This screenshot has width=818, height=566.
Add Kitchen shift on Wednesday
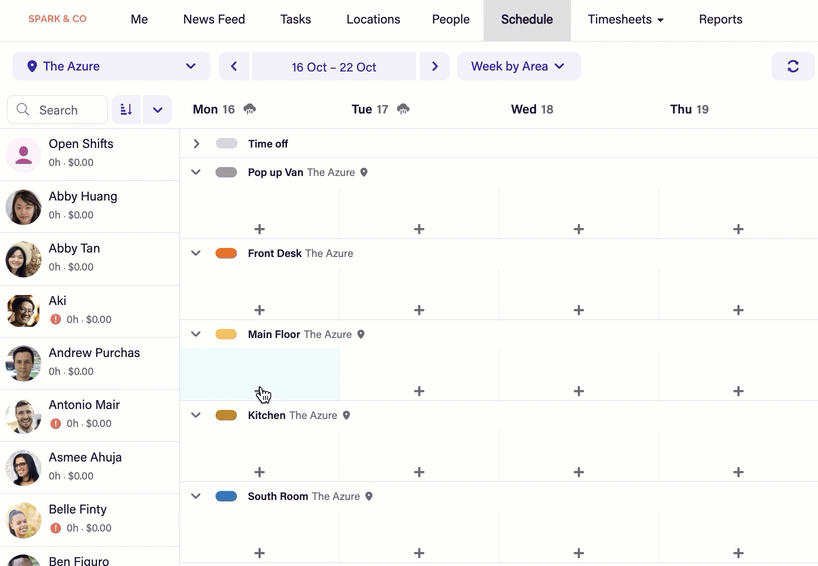pyautogui.click(x=579, y=472)
